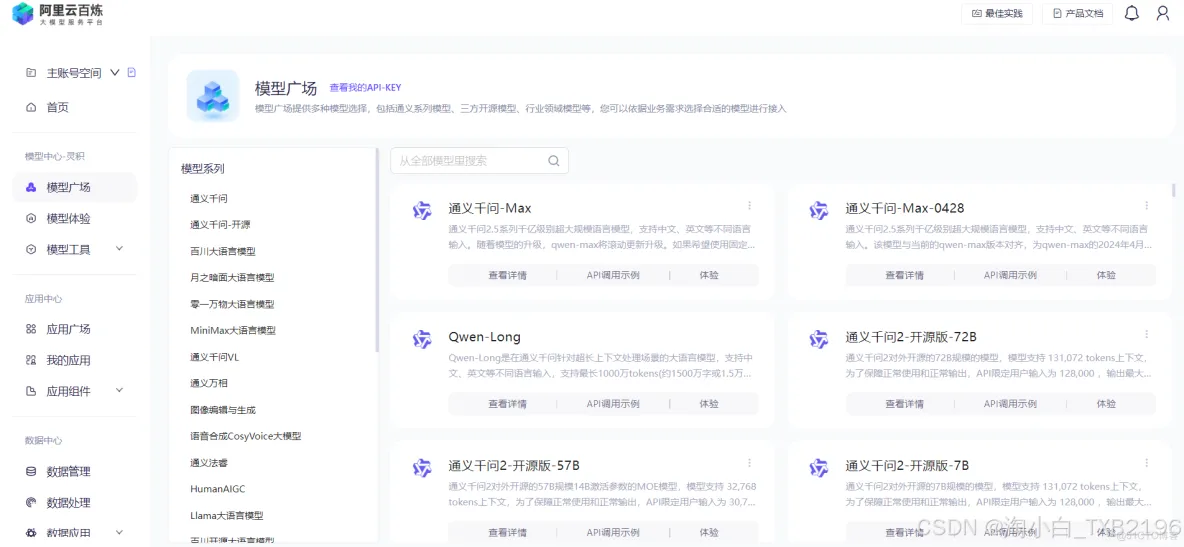Select 通义千问 in the model series list
This screenshot has width=1184, height=547.
pyautogui.click(x=209, y=198)
